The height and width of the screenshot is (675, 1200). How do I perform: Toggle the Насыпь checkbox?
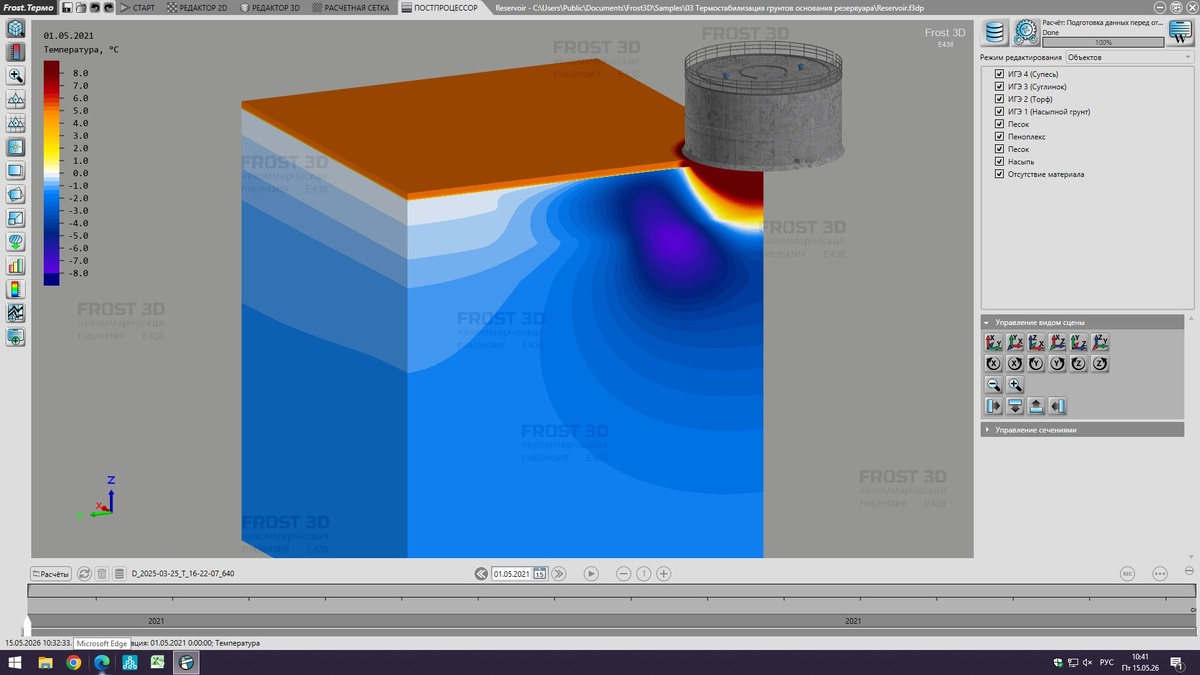click(1000, 162)
